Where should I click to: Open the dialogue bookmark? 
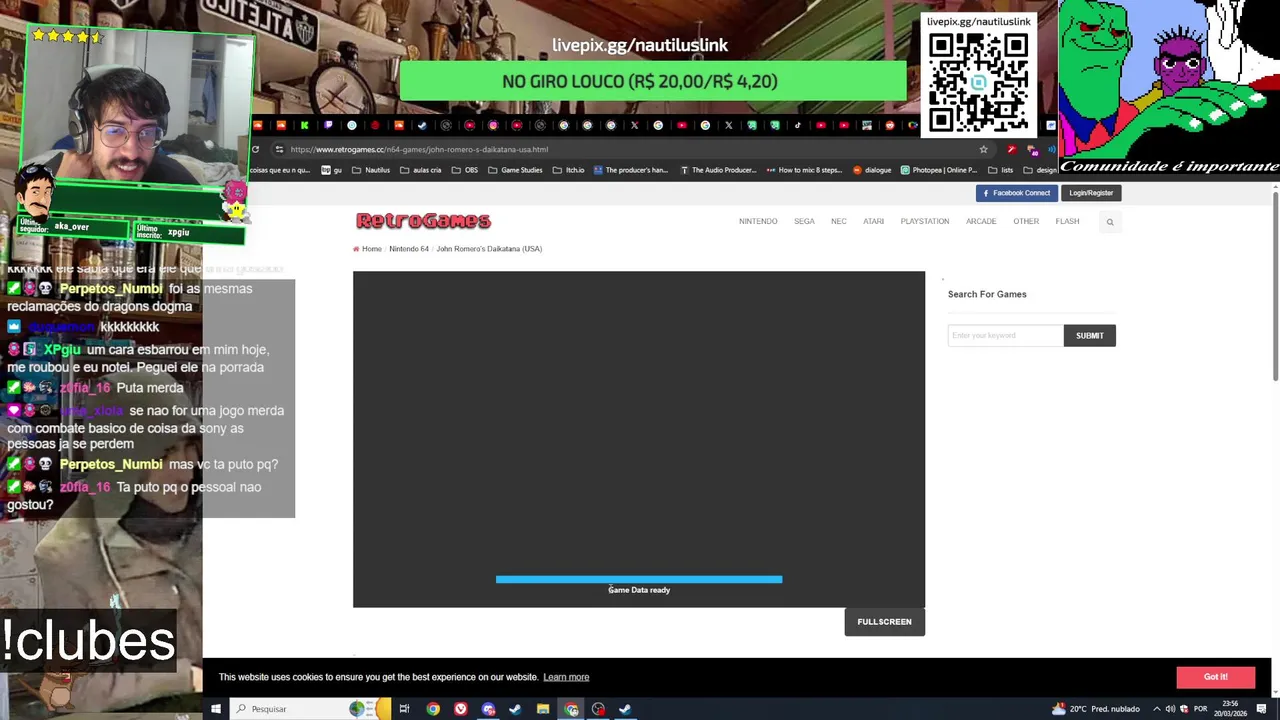[871, 170]
